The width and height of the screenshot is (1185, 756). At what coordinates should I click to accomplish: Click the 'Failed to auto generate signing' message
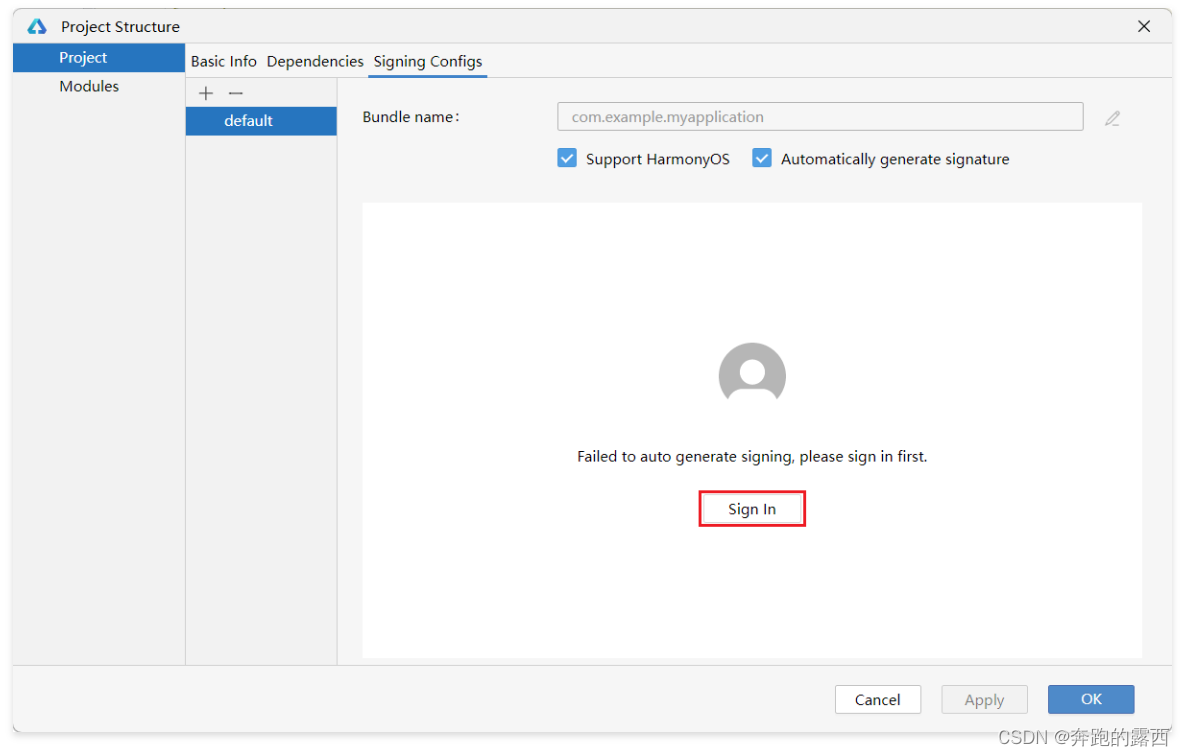[752, 457]
